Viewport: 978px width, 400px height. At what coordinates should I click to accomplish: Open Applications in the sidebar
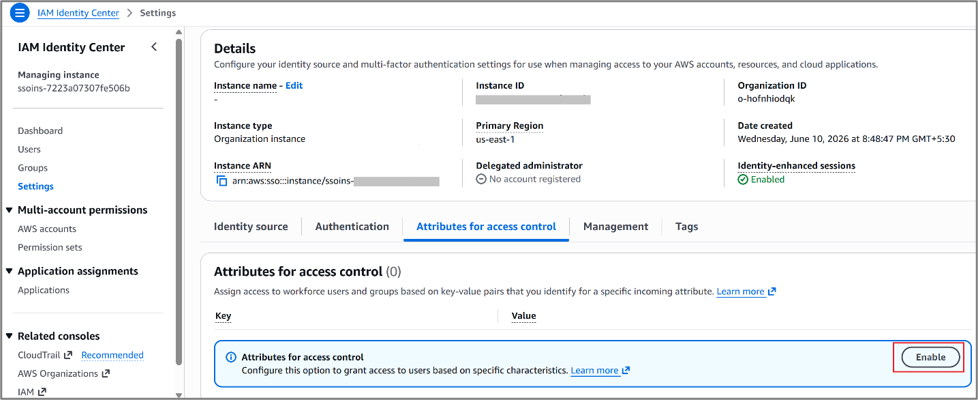pyautogui.click(x=44, y=290)
